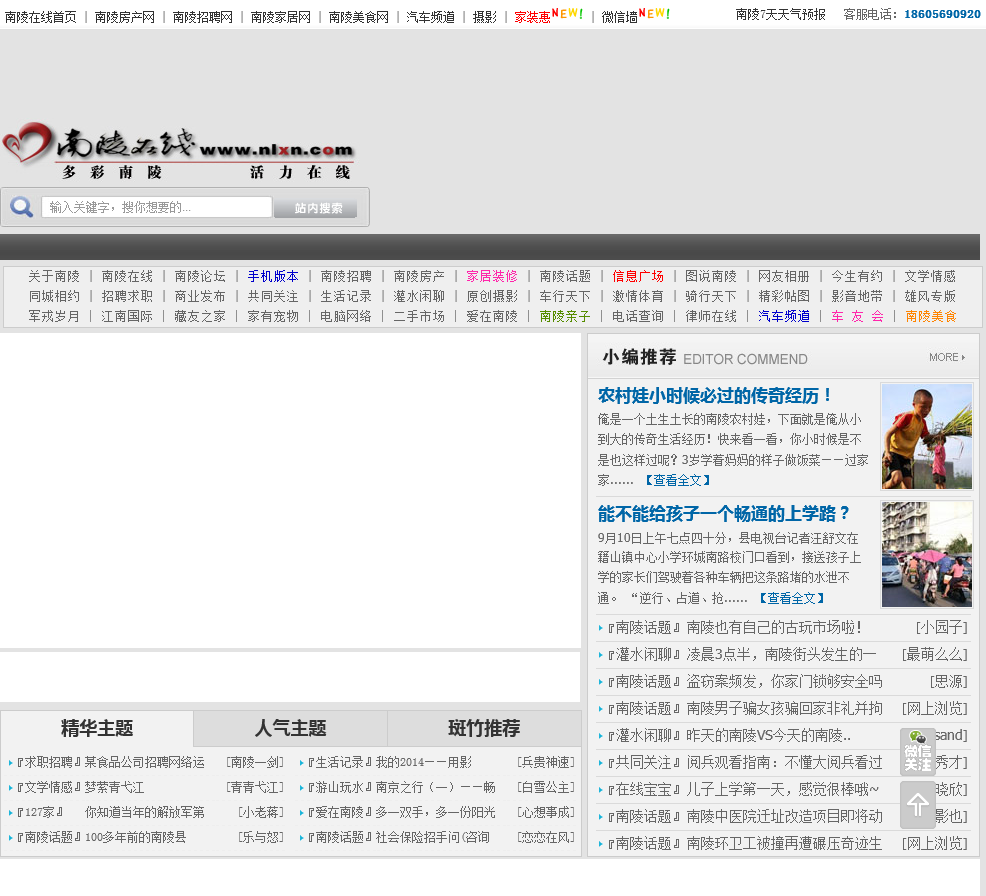Open headline 能不能给孩子一个畅通的上学路

[x=724, y=513]
